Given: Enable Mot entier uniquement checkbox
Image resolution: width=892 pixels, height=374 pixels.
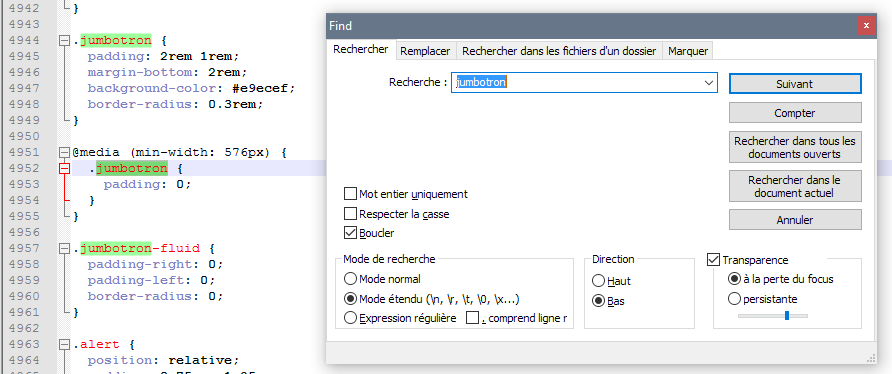Looking at the screenshot, I should [350, 194].
